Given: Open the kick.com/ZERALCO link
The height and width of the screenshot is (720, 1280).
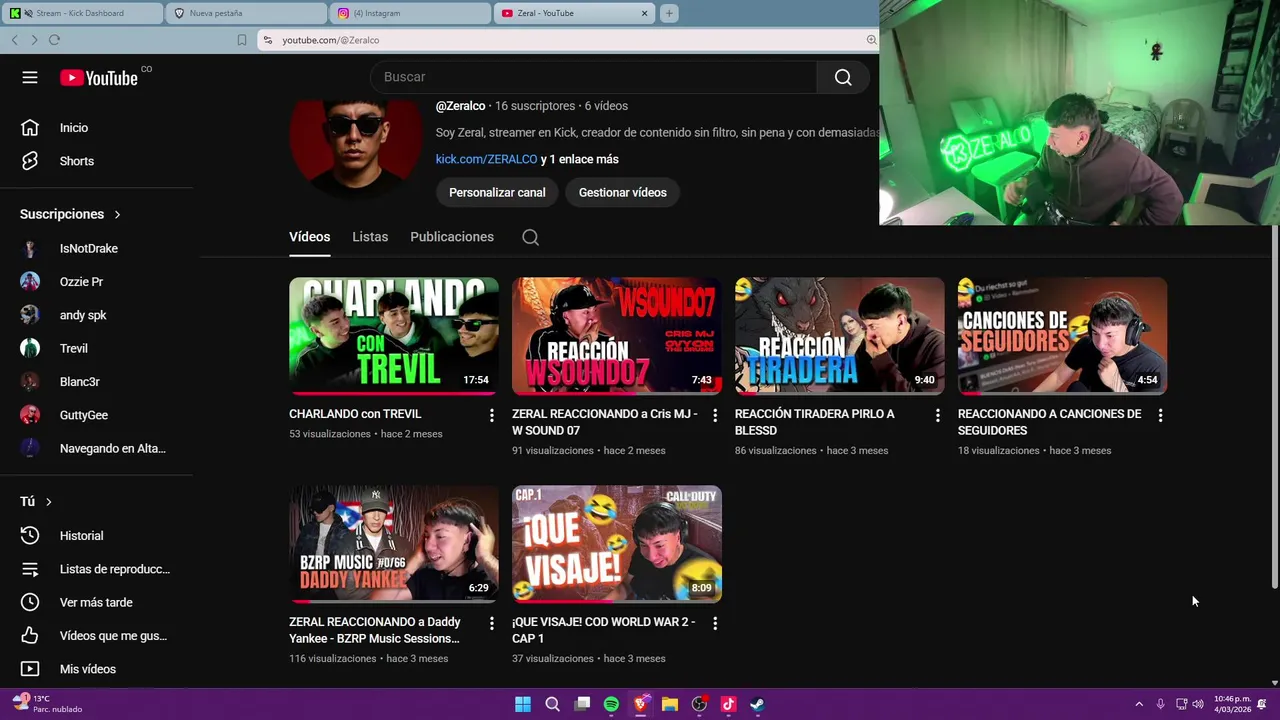Looking at the screenshot, I should pos(486,159).
